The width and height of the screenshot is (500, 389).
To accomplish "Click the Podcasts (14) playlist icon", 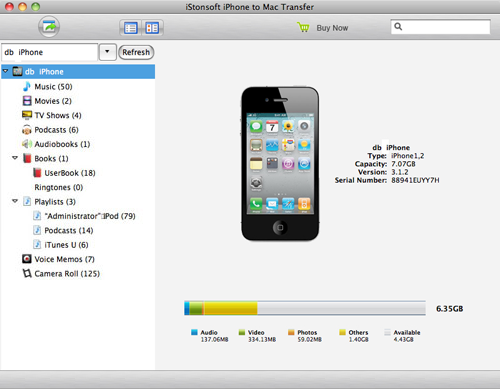I will click(x=37, y=230).
